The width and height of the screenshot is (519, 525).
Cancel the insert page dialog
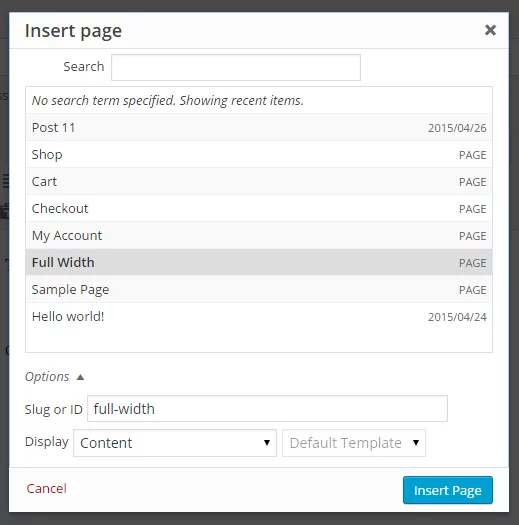[47, 489]
